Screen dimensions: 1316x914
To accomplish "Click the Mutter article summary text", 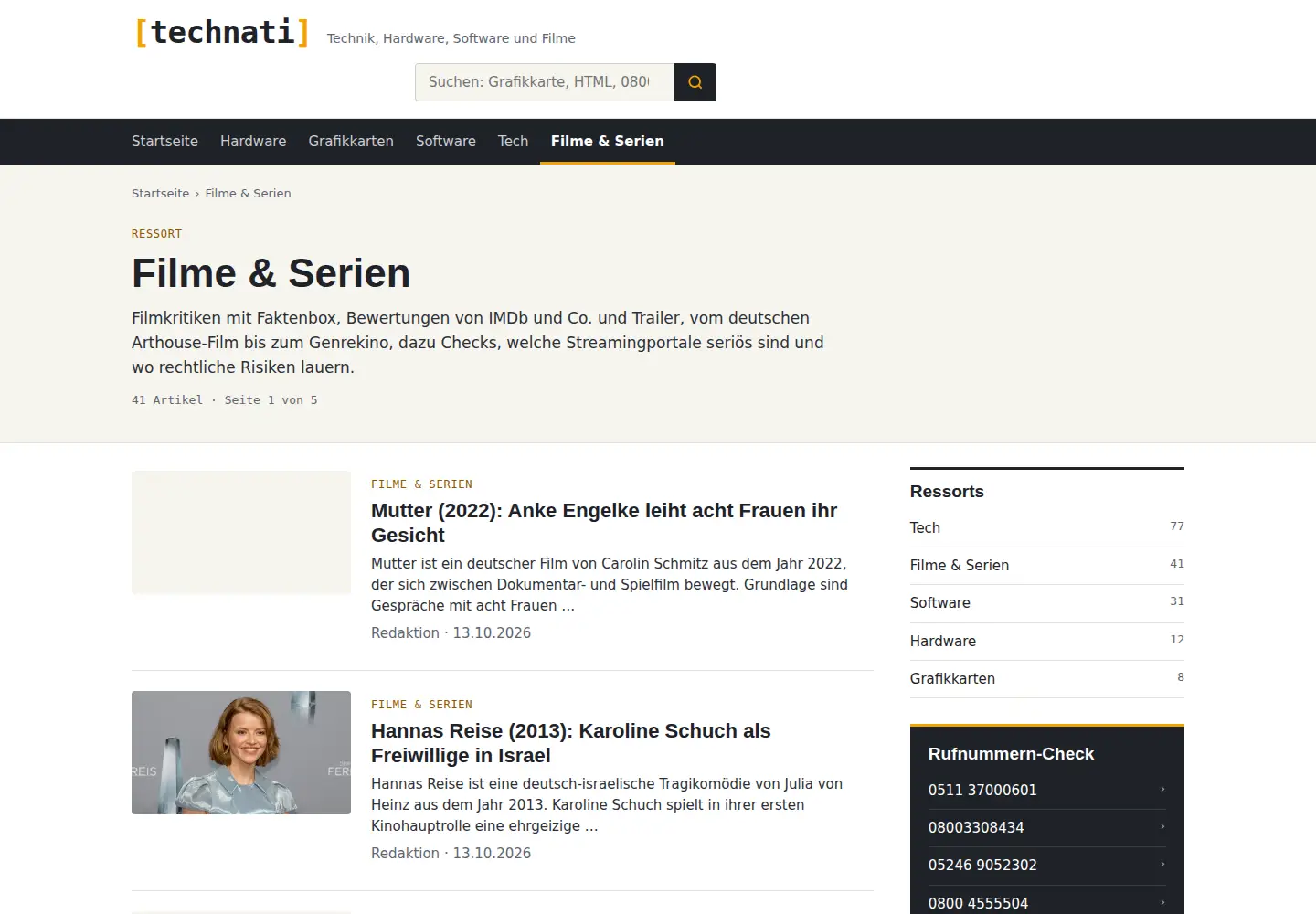I will [610, 584].
